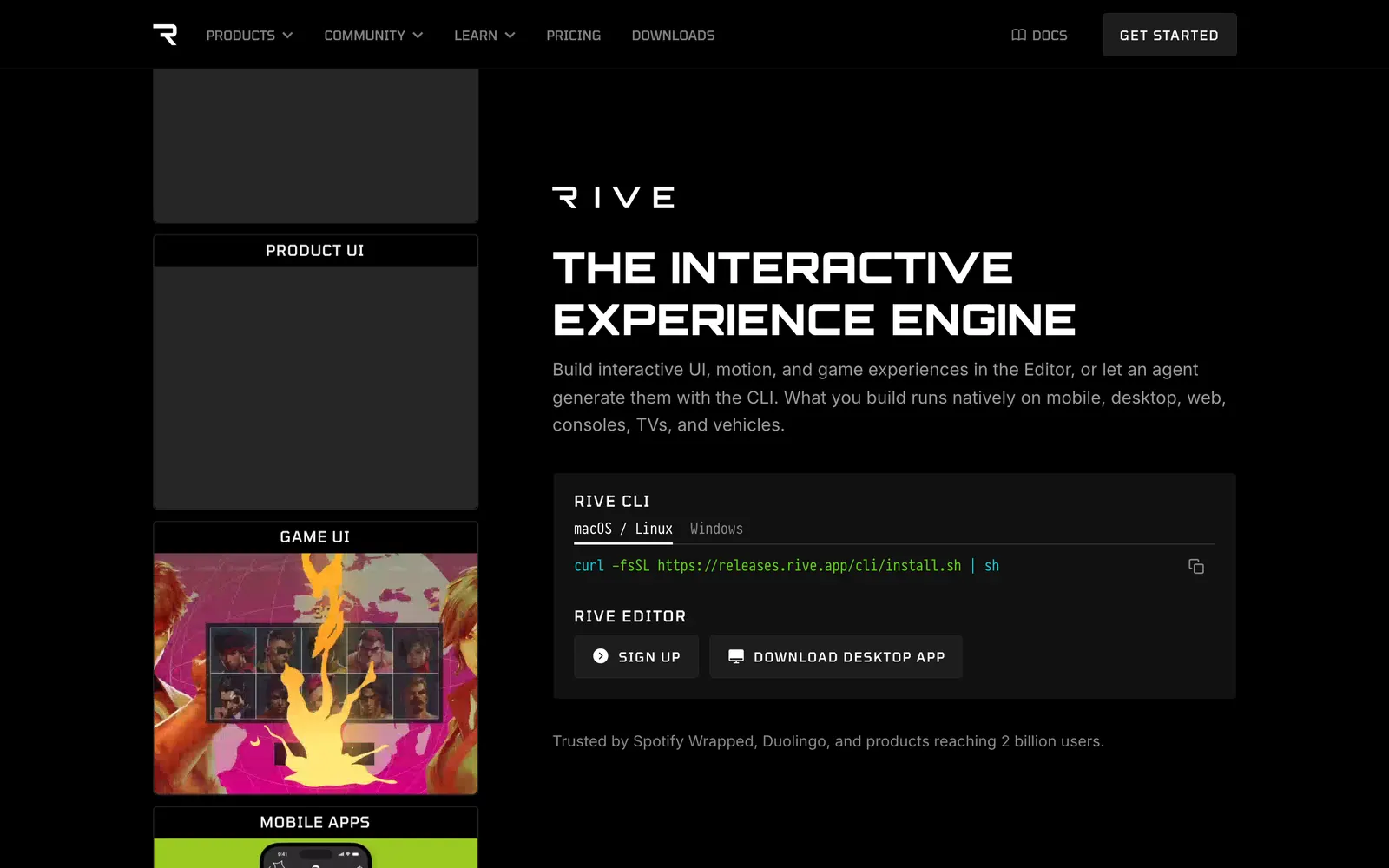Viewport: 1389px width, 868px height.
Task: Click the large RIVE wordmark logo
Action: click(614, 197)
